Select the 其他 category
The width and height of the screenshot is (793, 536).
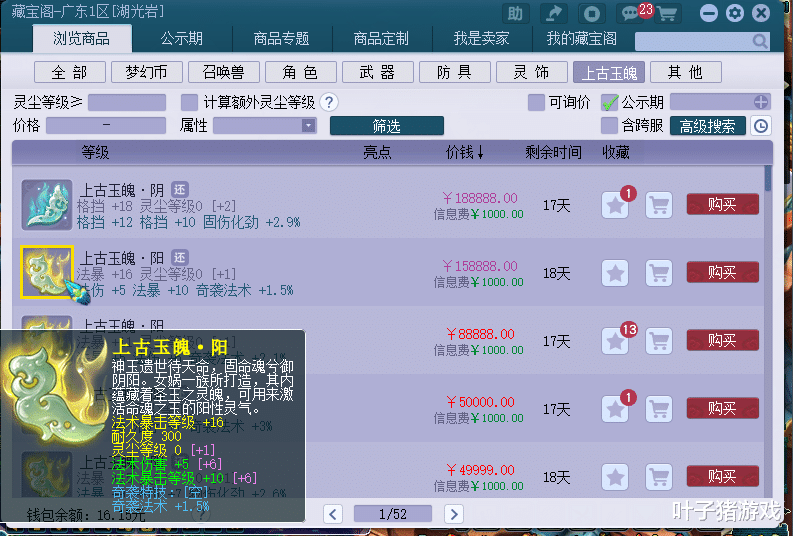[x=686, y=72]
